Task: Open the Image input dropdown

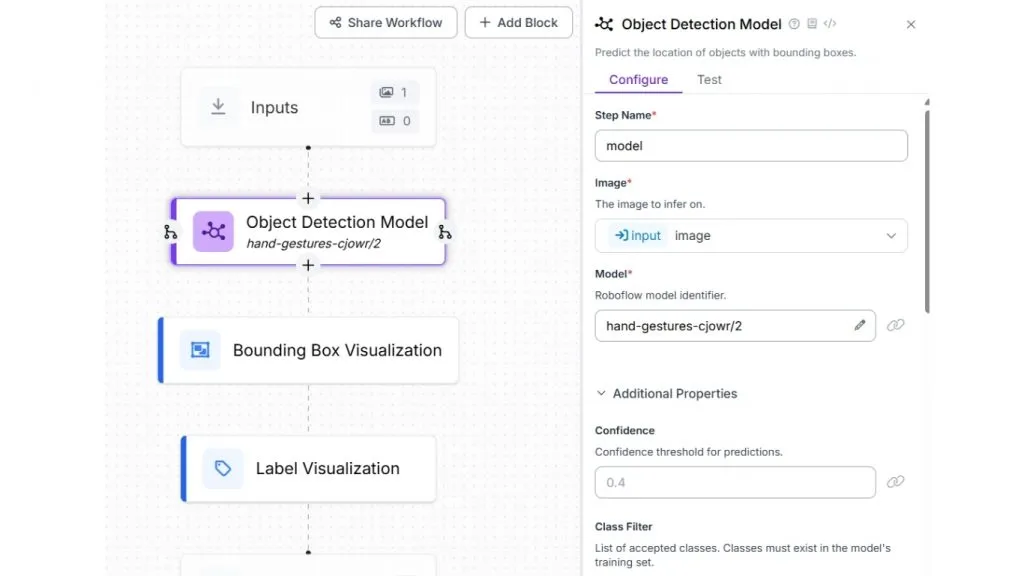Action: [751, 236]
